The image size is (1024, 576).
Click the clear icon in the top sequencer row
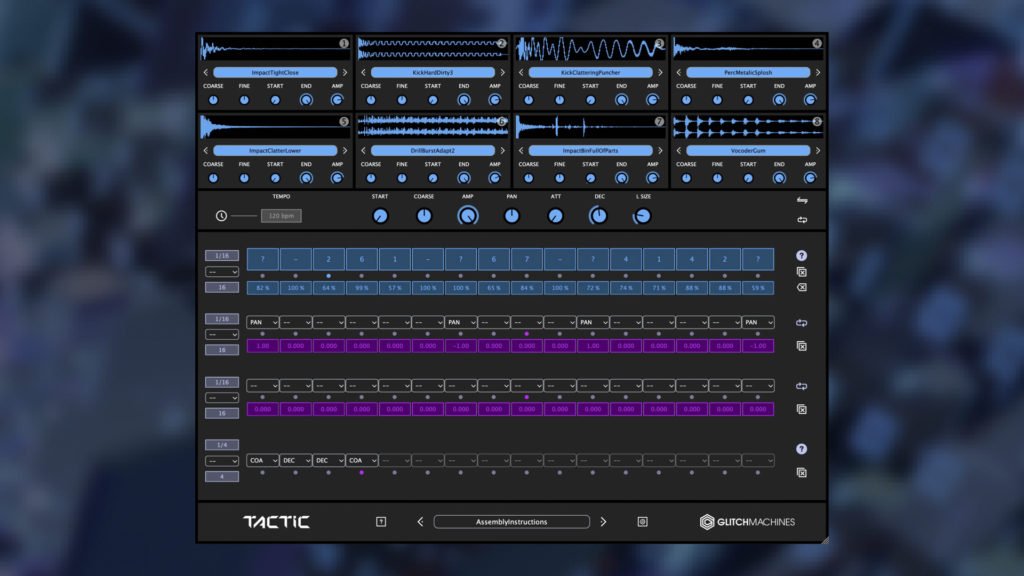(801, 288)
